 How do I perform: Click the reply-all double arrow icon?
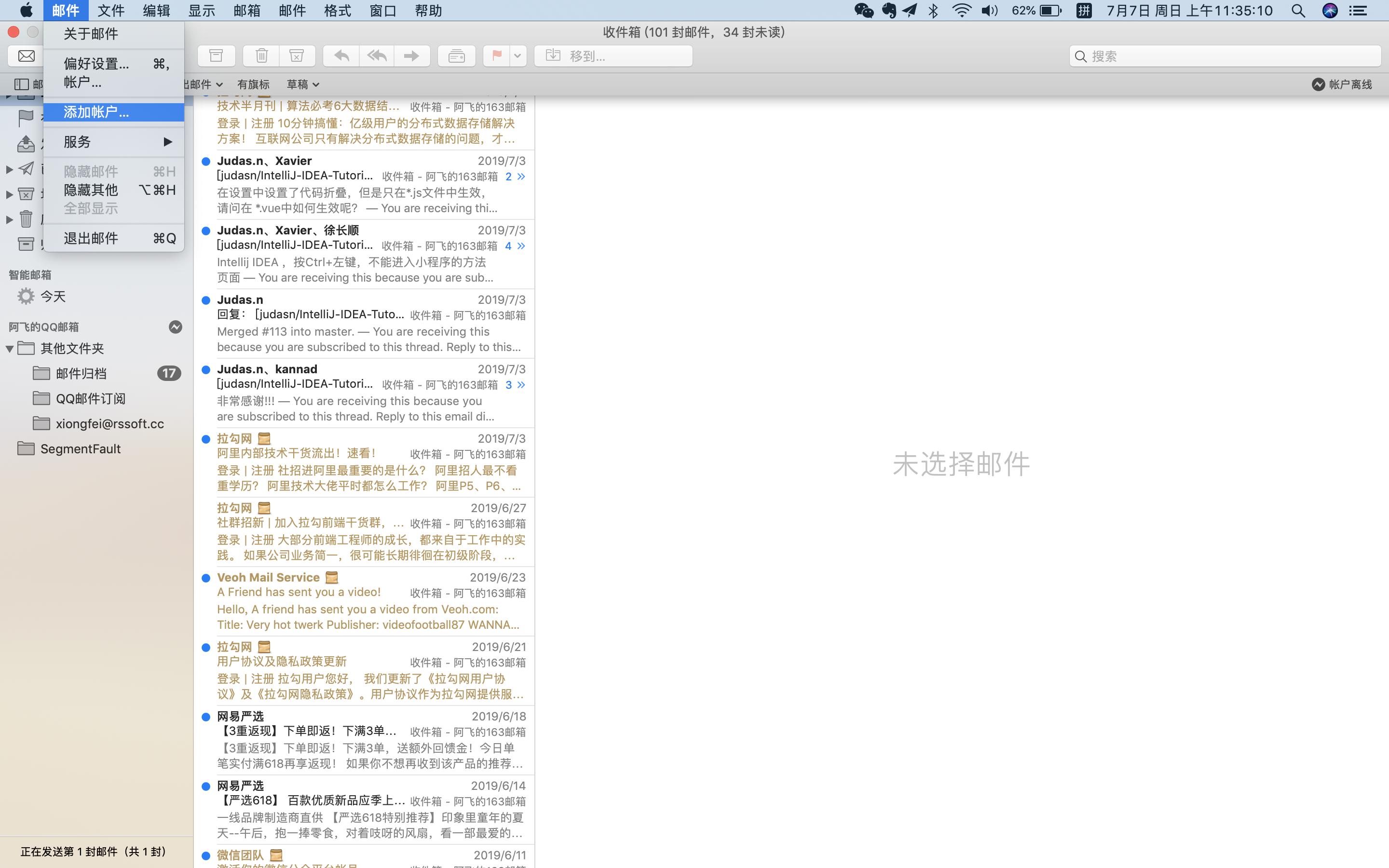(377, 55)
